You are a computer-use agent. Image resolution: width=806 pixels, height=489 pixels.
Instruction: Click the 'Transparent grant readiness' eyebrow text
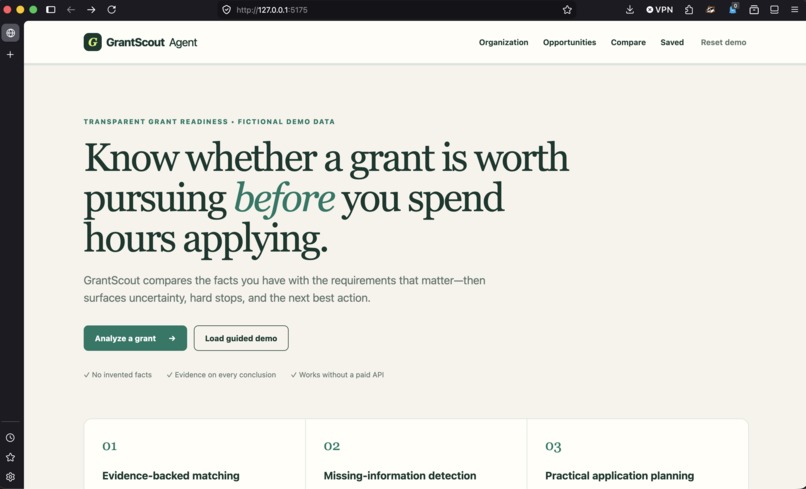[x=156, y=122]
